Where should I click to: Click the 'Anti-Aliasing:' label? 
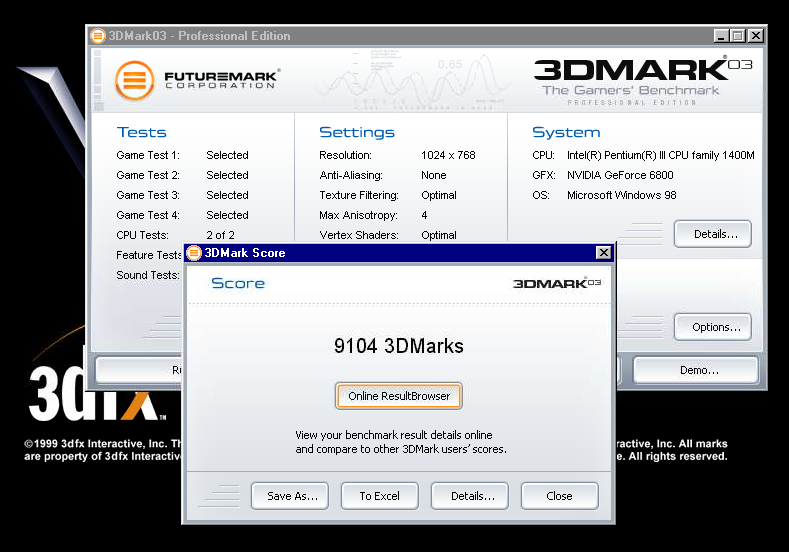pos(351,175)
